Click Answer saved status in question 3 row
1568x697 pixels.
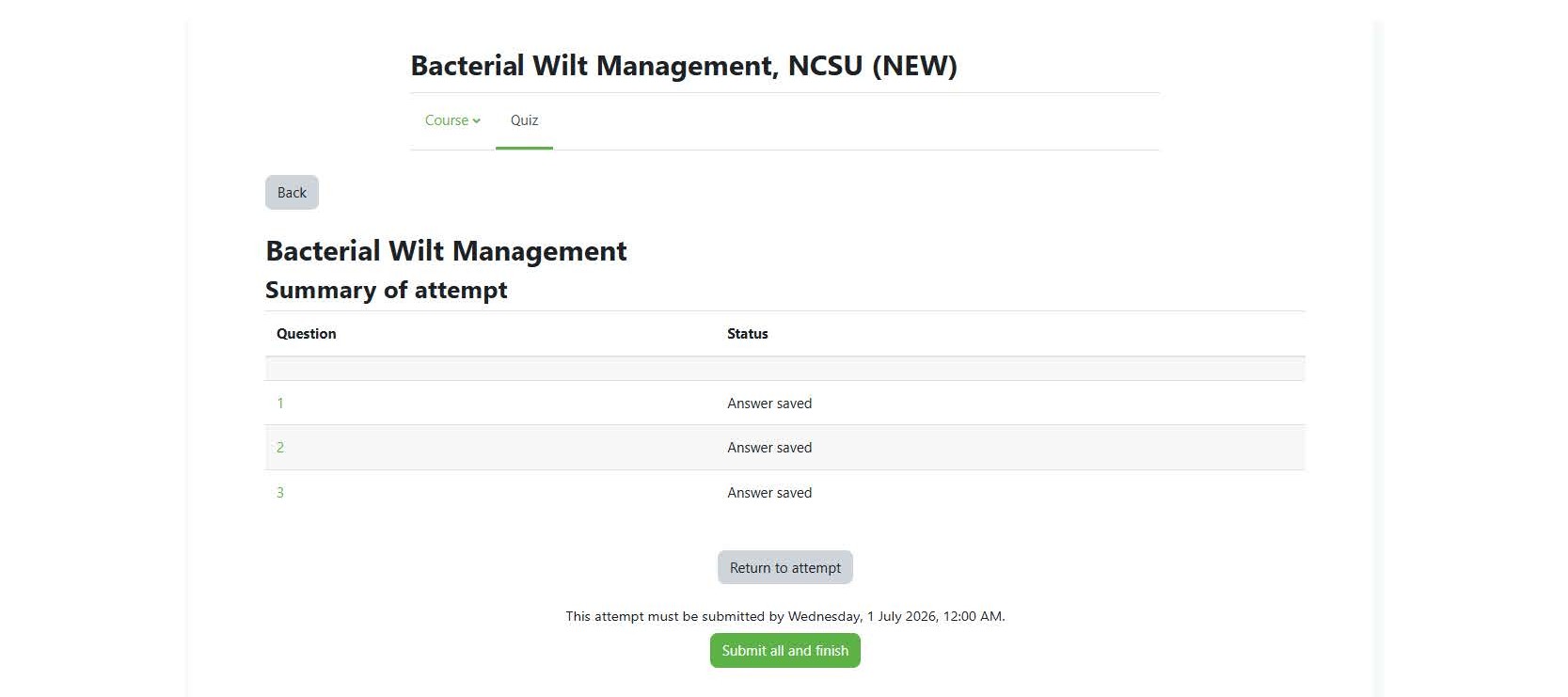coord(768,493)
